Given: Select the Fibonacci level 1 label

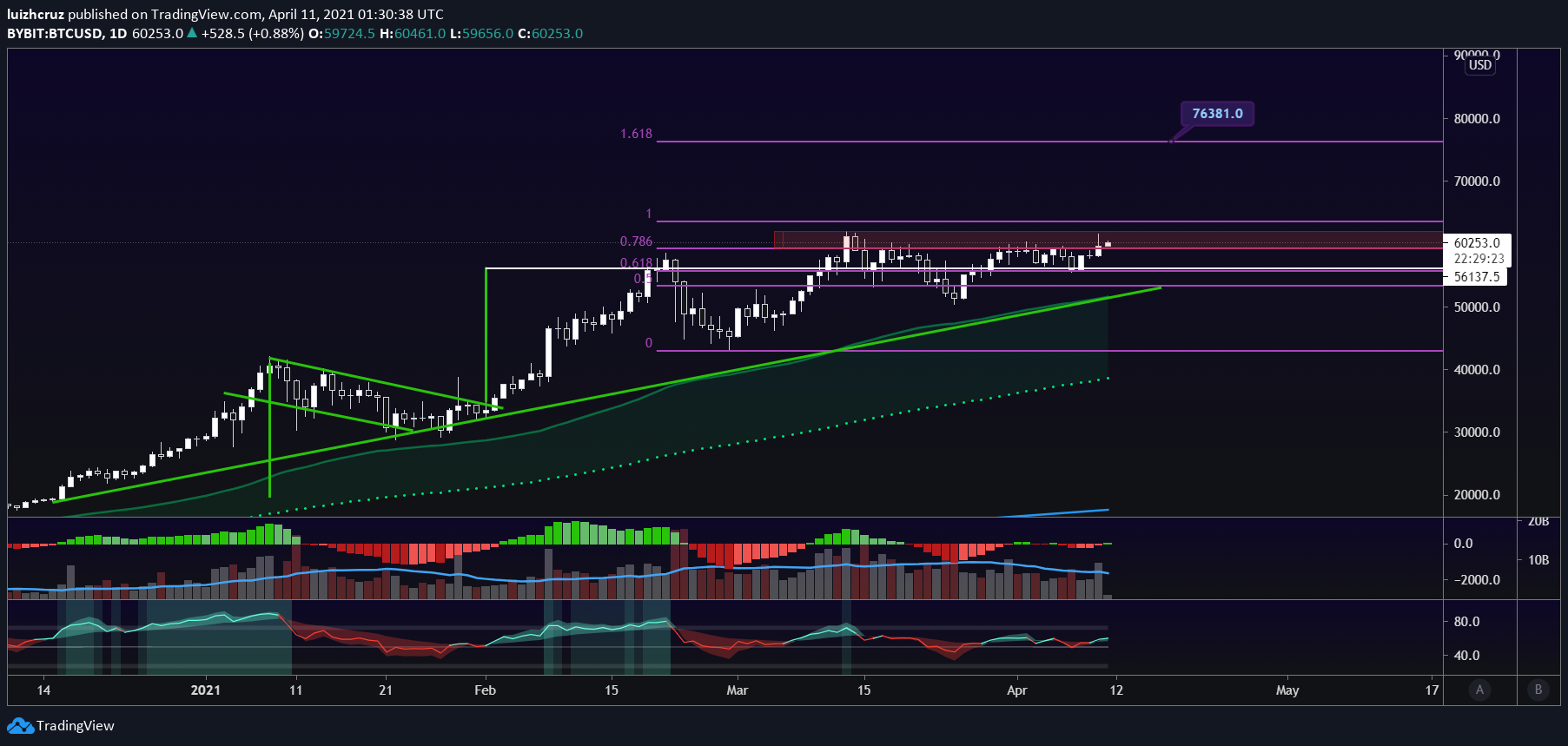Looking at the screenshot, I should pos(648,214).
